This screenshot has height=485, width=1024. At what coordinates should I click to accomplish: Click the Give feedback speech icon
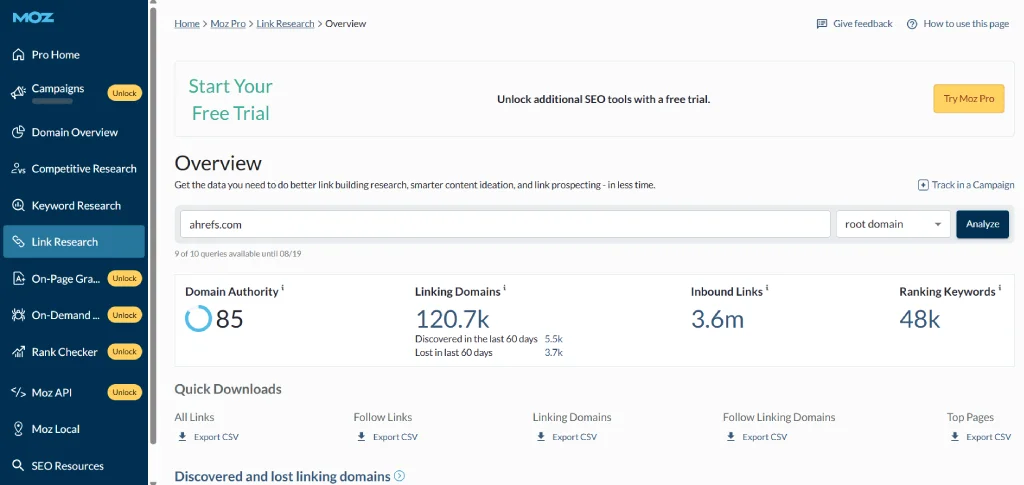point(822,23)
